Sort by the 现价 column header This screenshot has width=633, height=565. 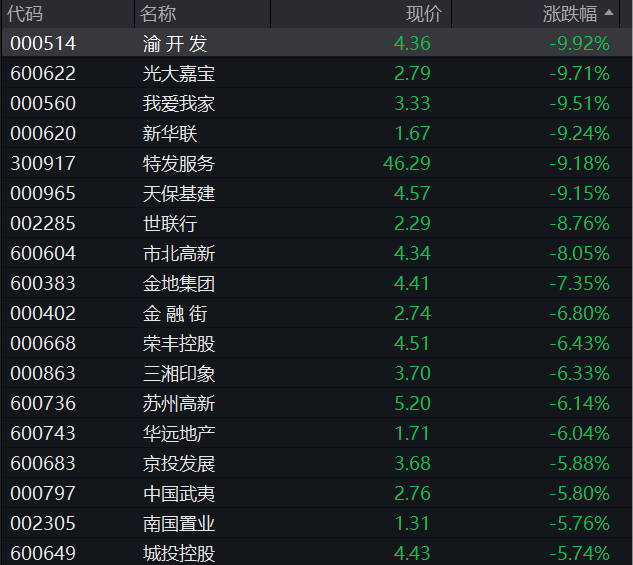tap(424, 14)
